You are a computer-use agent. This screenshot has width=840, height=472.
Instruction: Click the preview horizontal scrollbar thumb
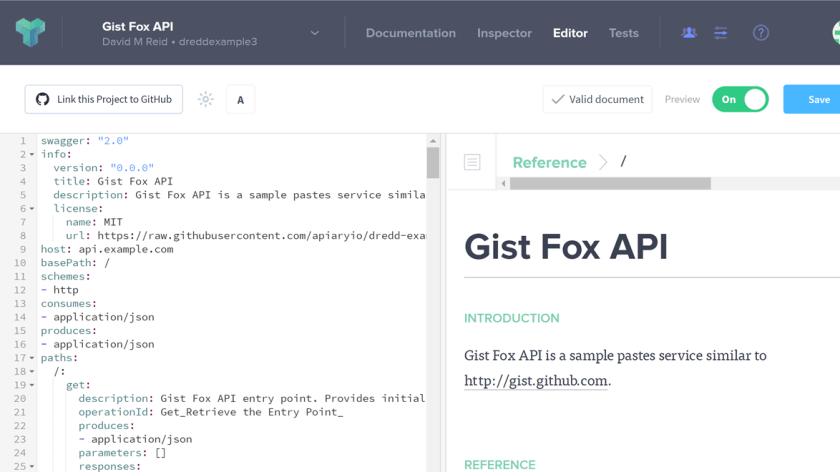click(610, 184)
